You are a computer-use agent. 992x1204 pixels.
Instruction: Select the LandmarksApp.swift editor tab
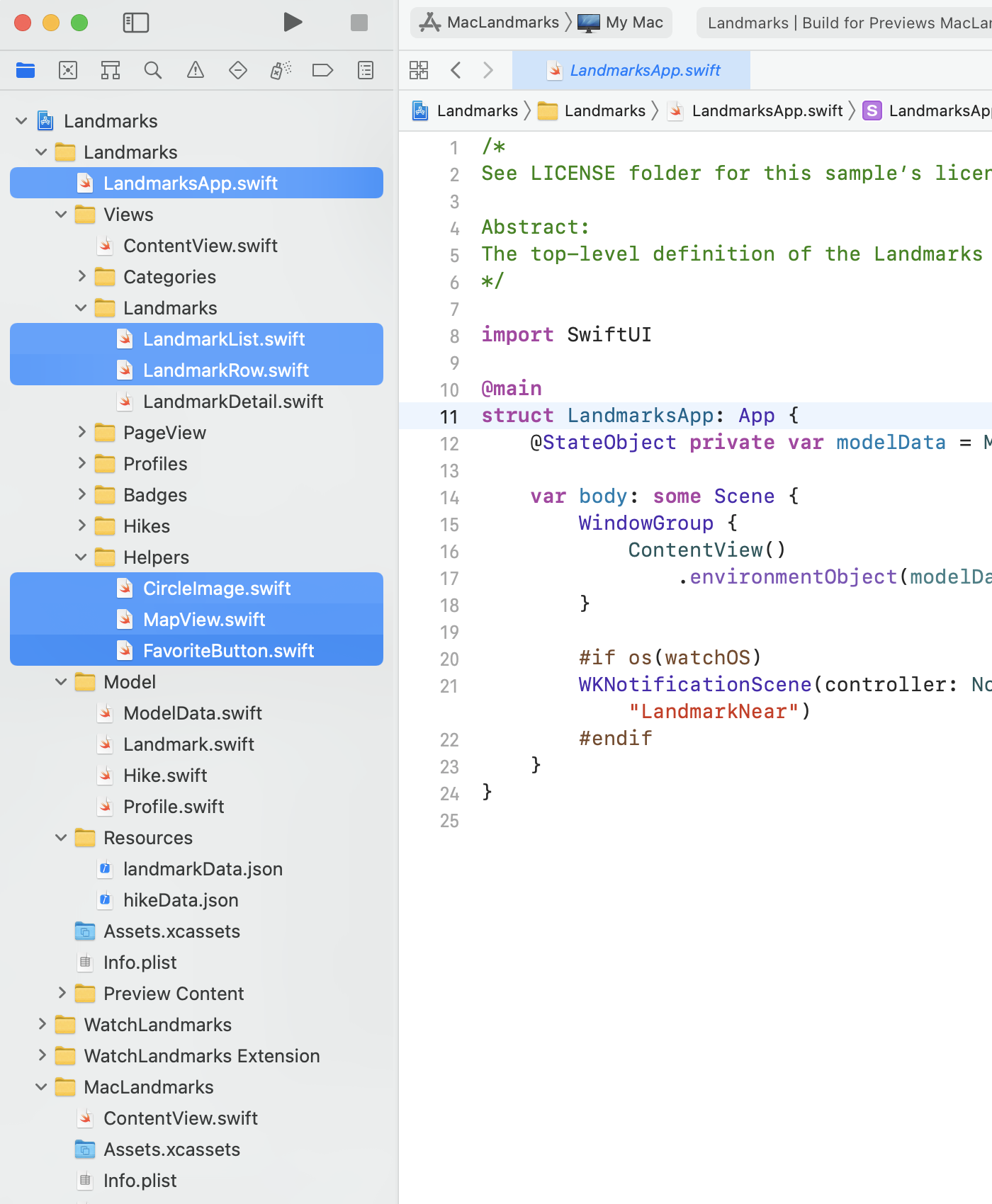[631, 70]
